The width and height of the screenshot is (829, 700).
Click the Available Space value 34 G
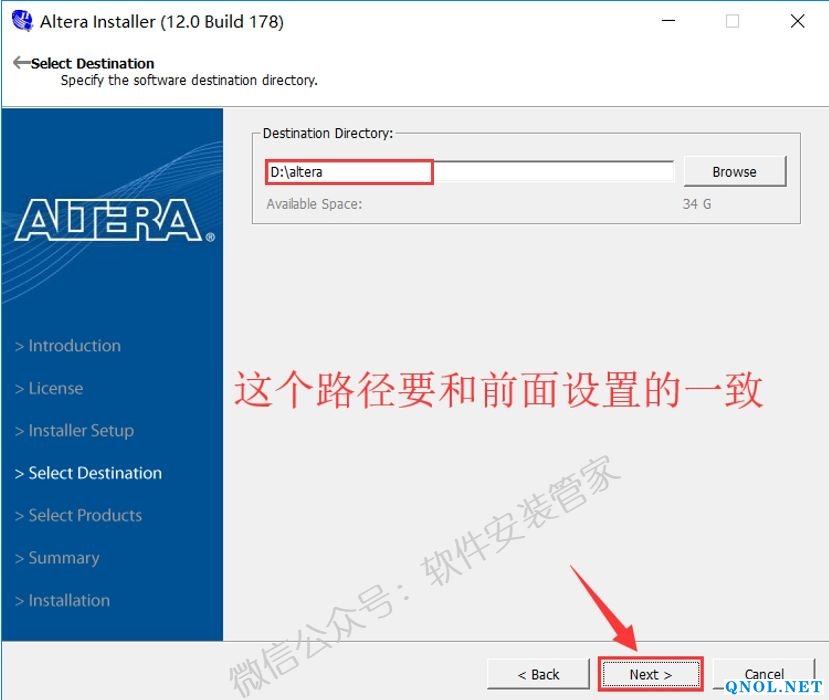click(696, 204)
